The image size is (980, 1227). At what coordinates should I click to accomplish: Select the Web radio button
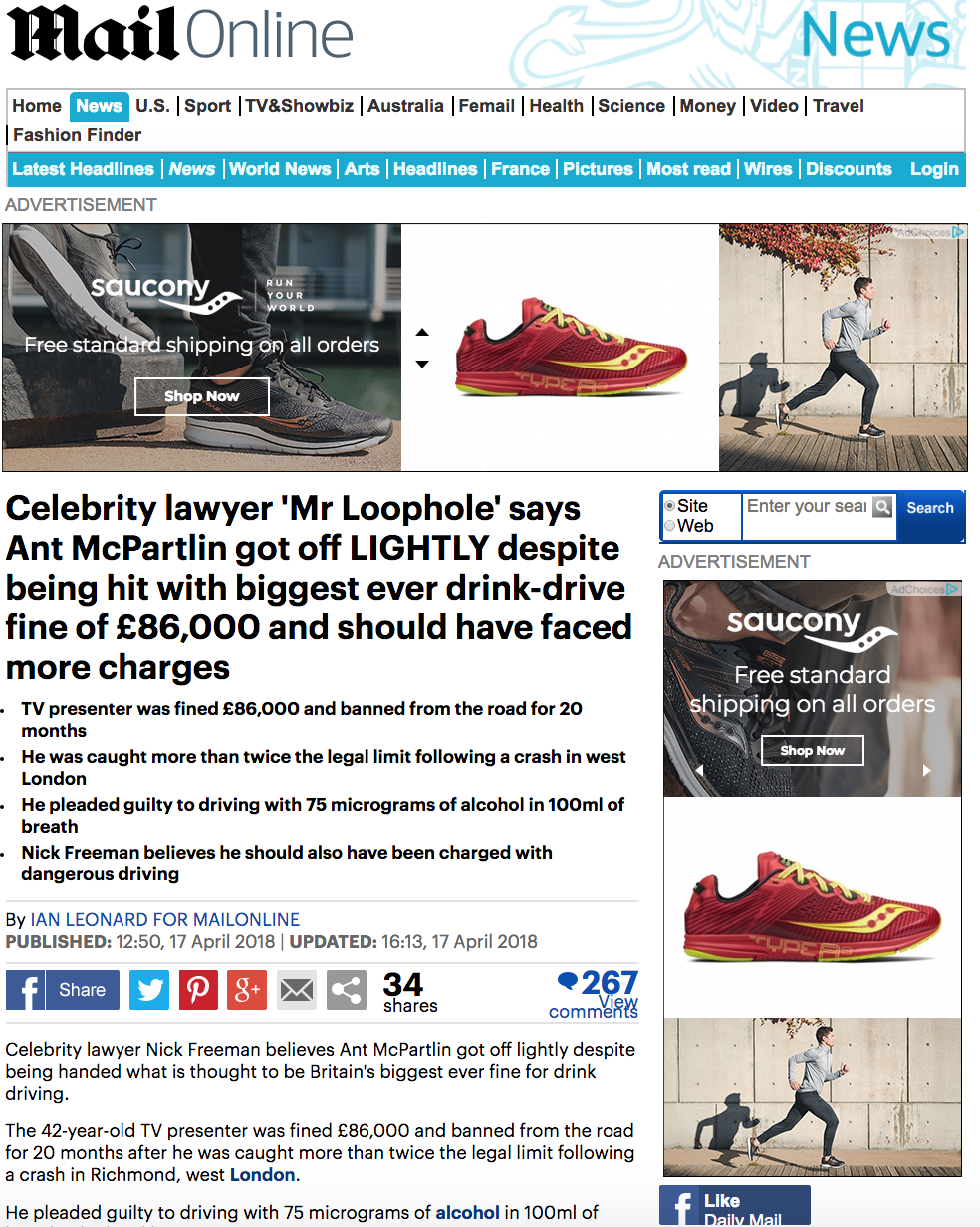669,526
